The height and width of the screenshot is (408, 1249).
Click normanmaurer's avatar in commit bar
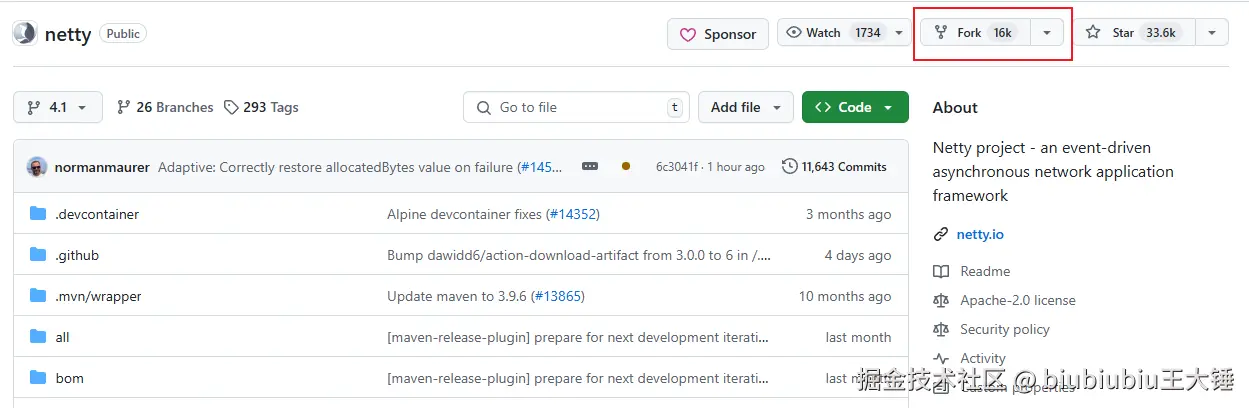pos(37,167)
